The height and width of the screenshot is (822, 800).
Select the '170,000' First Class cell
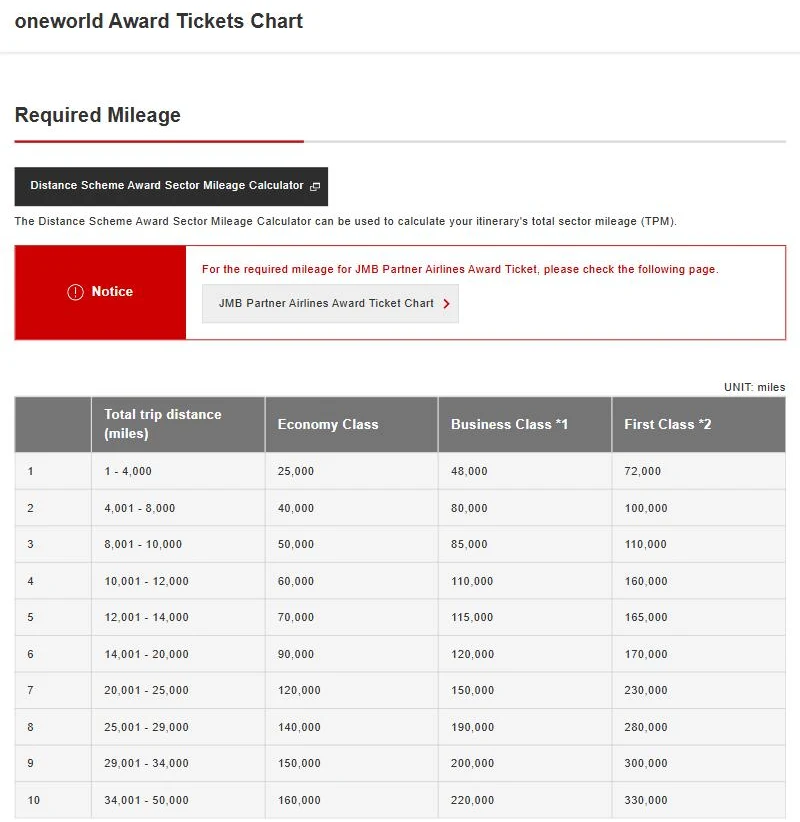[x=699, y=654]
